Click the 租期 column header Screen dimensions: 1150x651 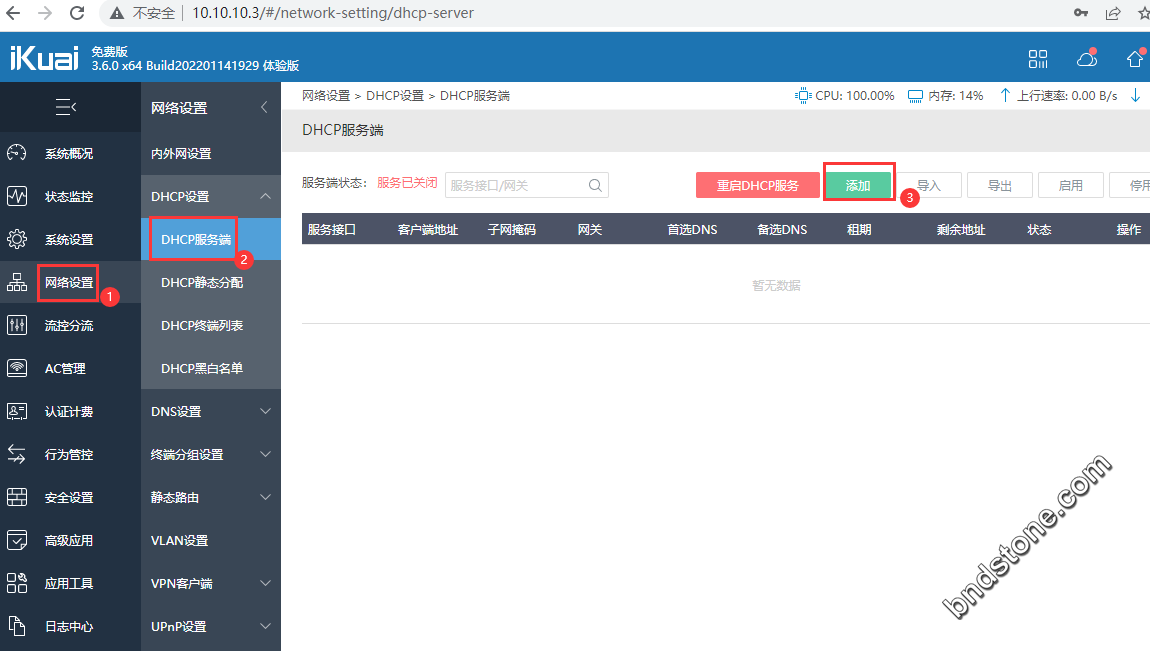(x=859, y=229)
